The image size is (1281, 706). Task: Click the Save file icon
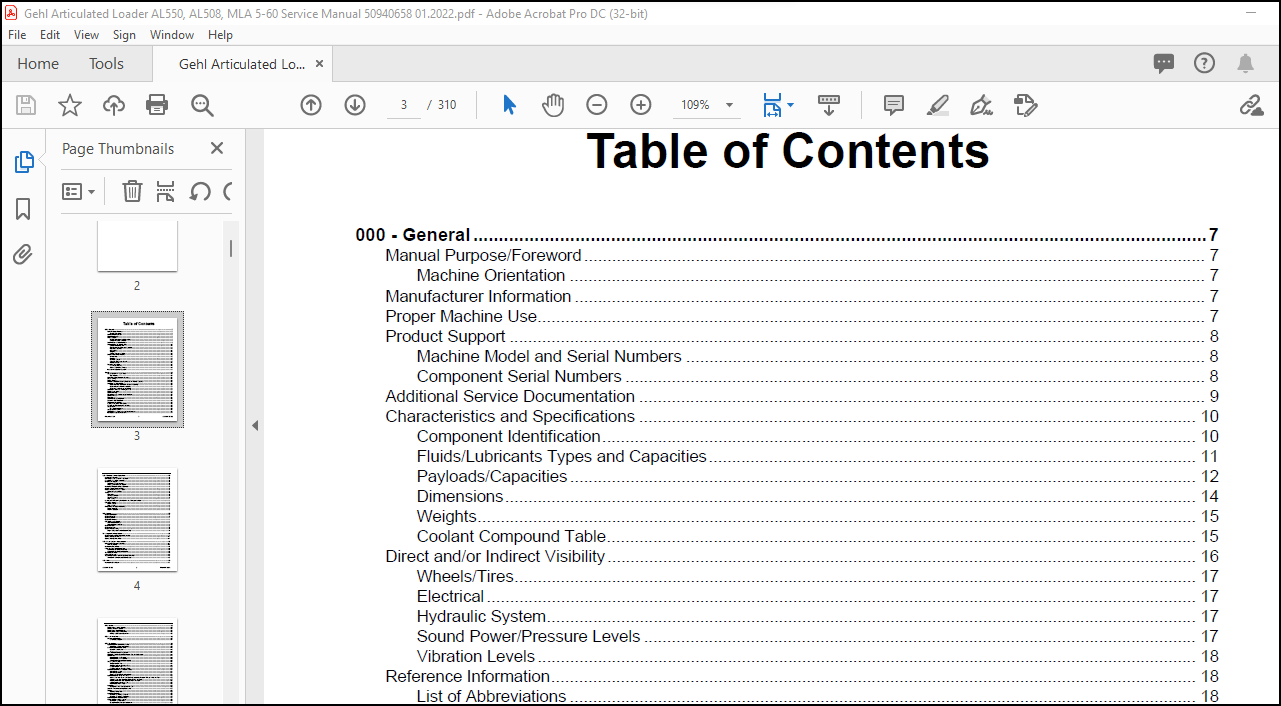pyautogui.click(x=26, y=105)
